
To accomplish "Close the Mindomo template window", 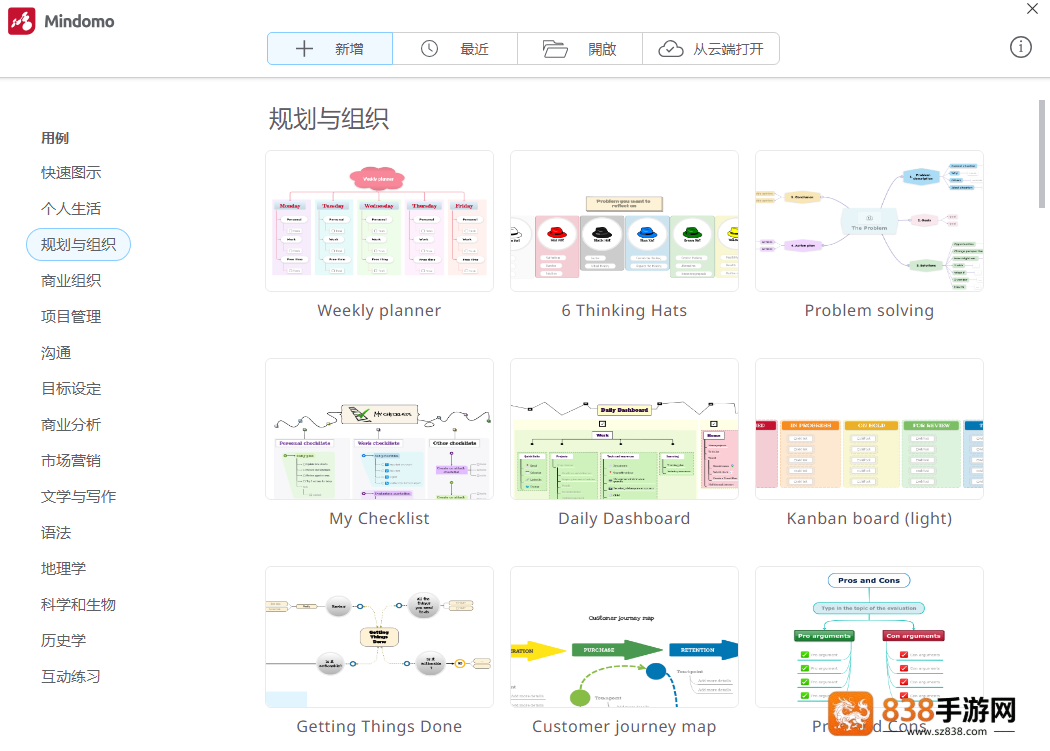I will coord(1032,9).
